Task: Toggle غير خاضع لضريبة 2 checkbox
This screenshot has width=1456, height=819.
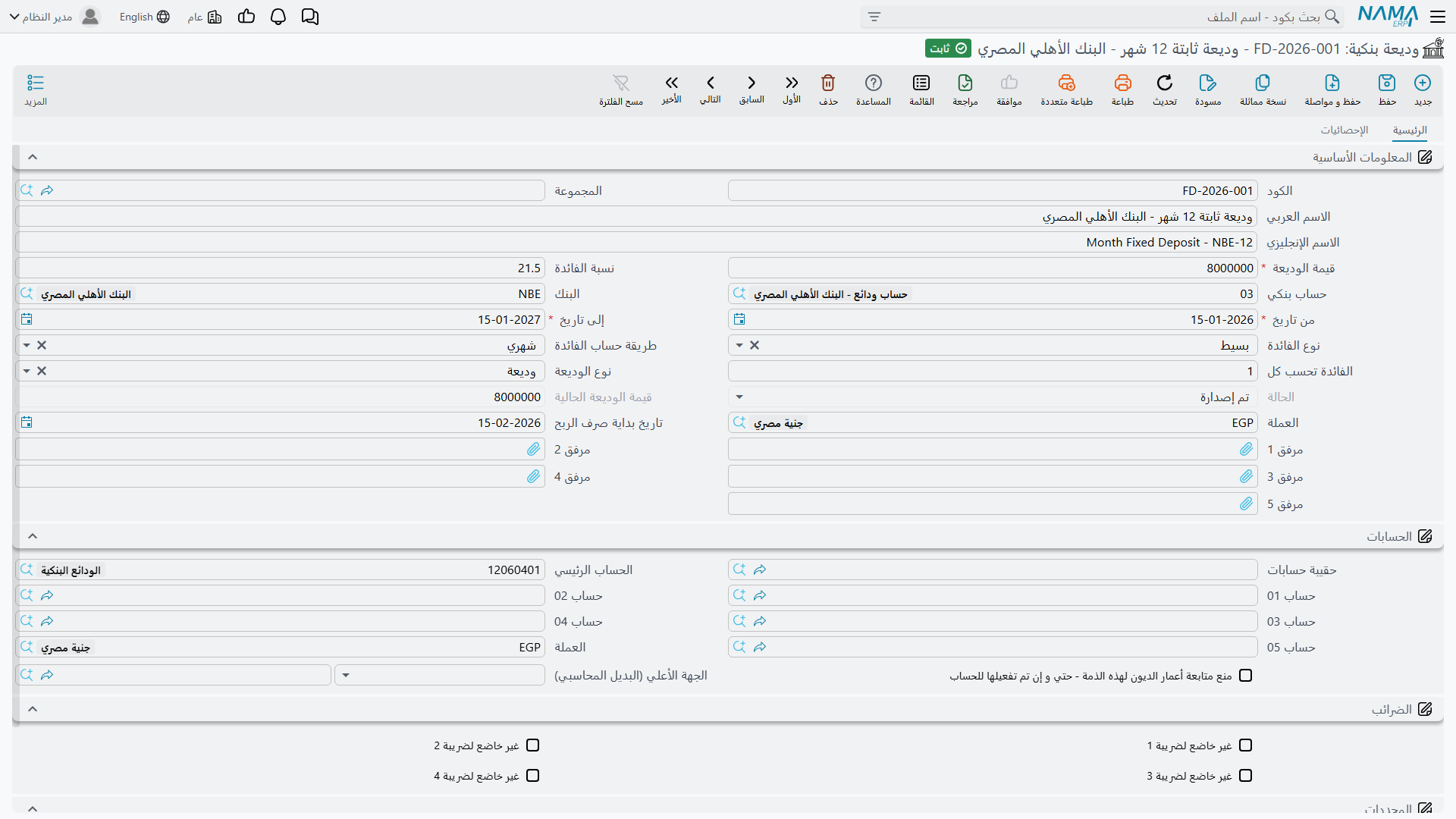Action: coord(532,745)
